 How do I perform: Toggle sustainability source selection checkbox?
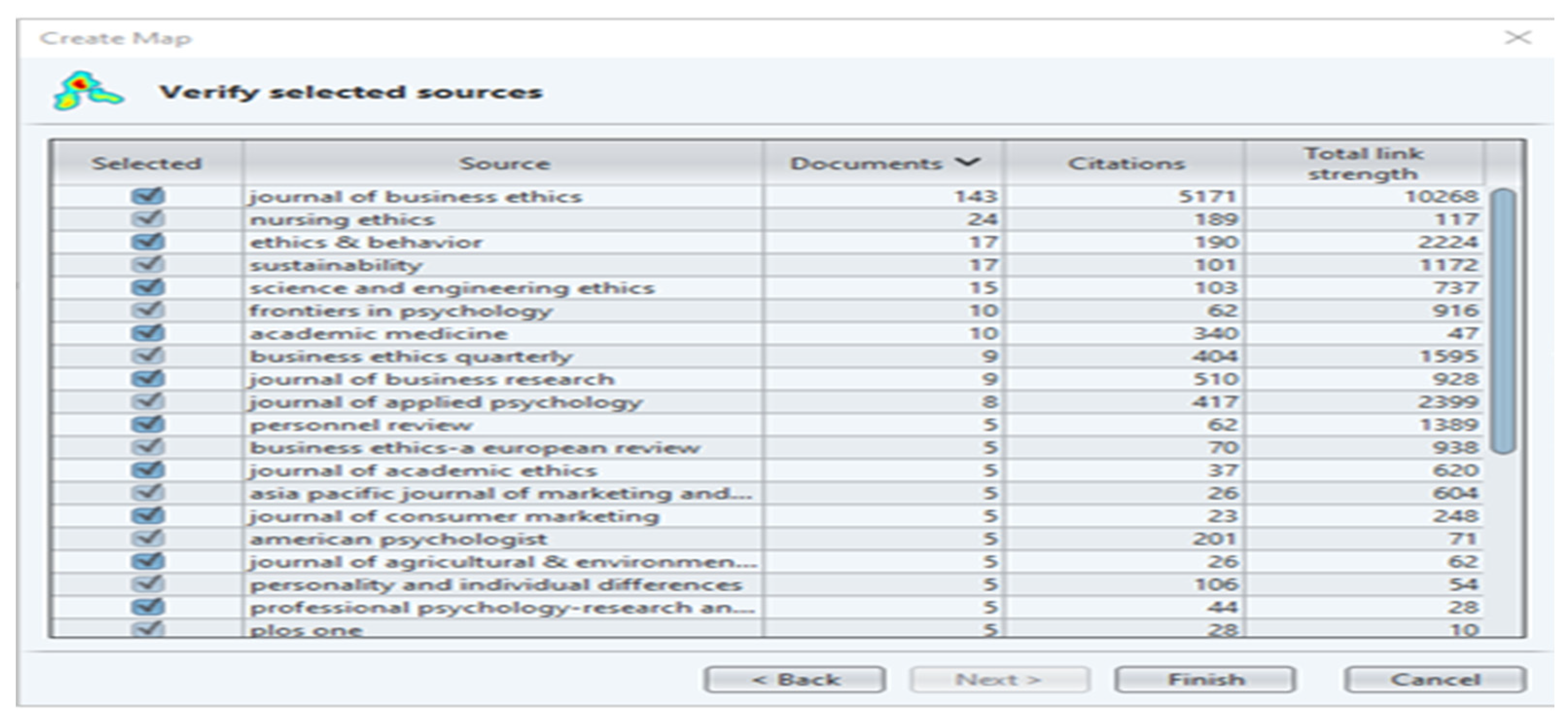(x=147, y=265)
